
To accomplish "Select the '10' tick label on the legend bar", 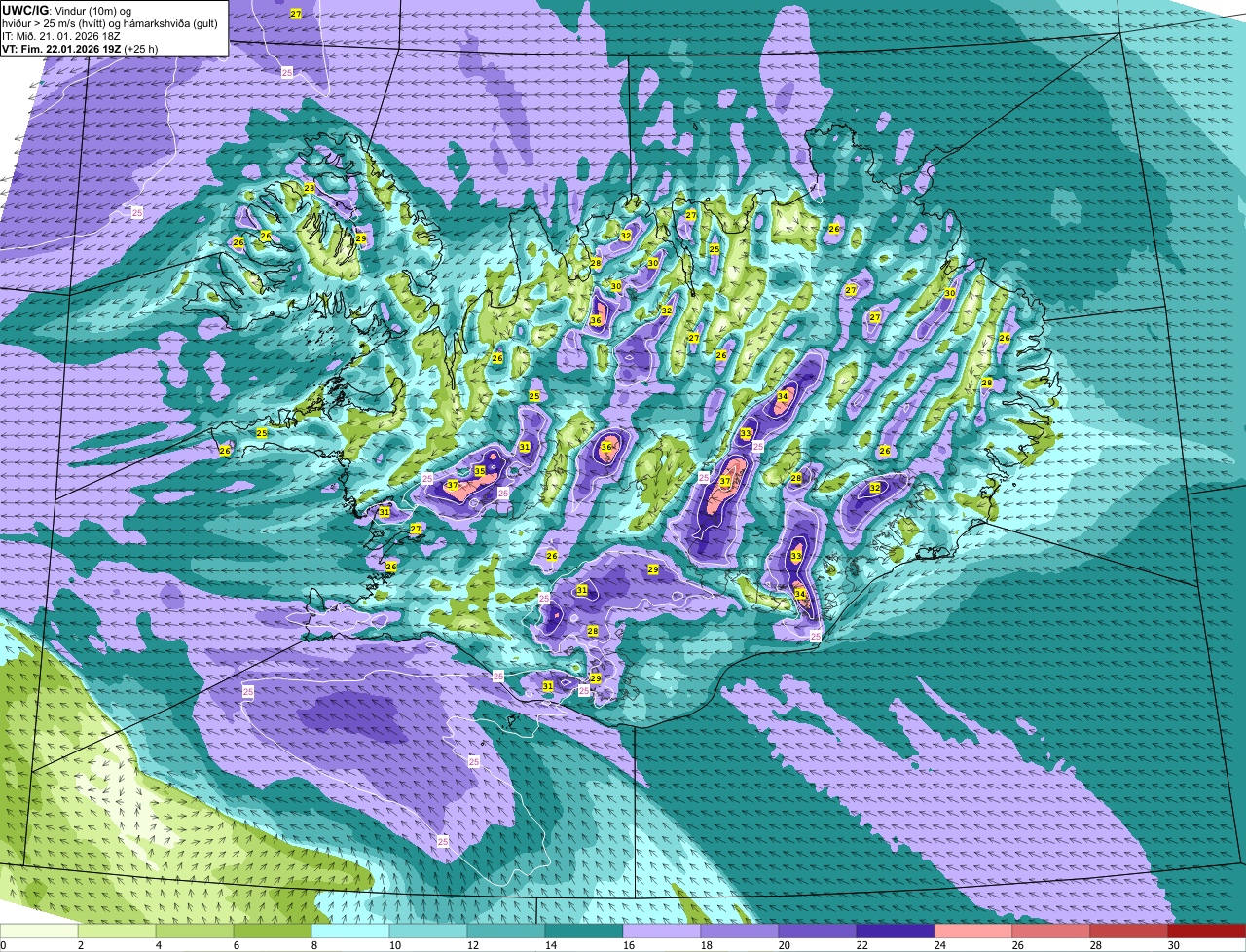I will [x=394, y=945].
